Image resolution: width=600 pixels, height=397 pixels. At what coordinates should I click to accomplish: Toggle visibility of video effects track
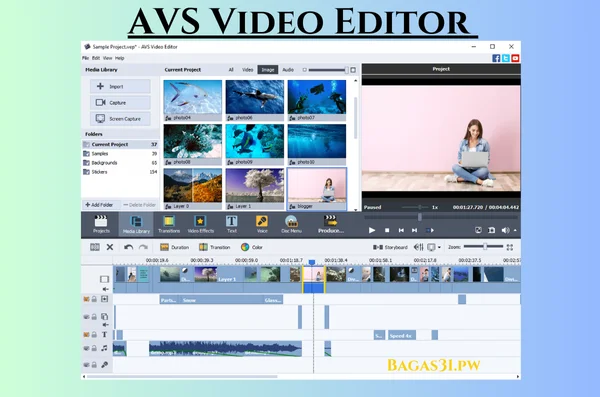86,299
